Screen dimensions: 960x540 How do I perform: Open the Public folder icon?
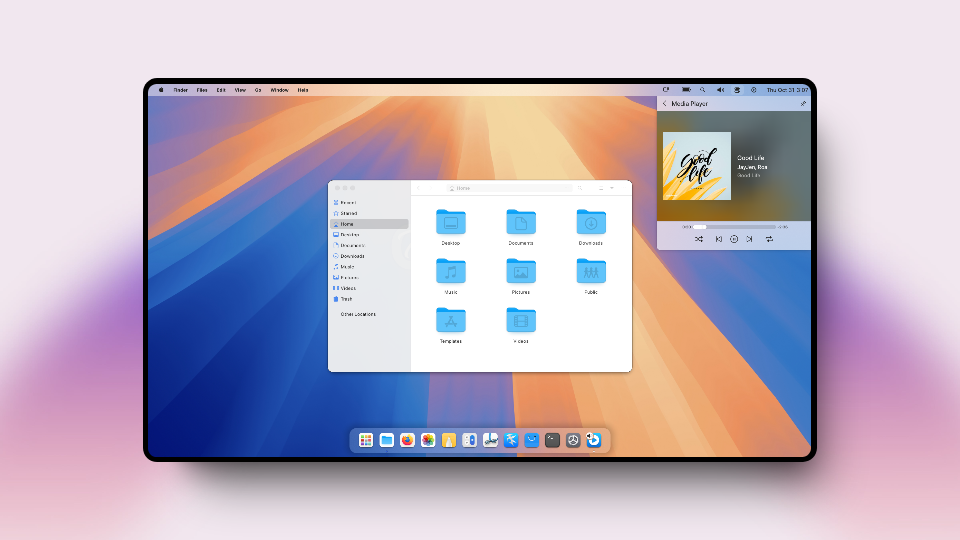pos(591,271)
